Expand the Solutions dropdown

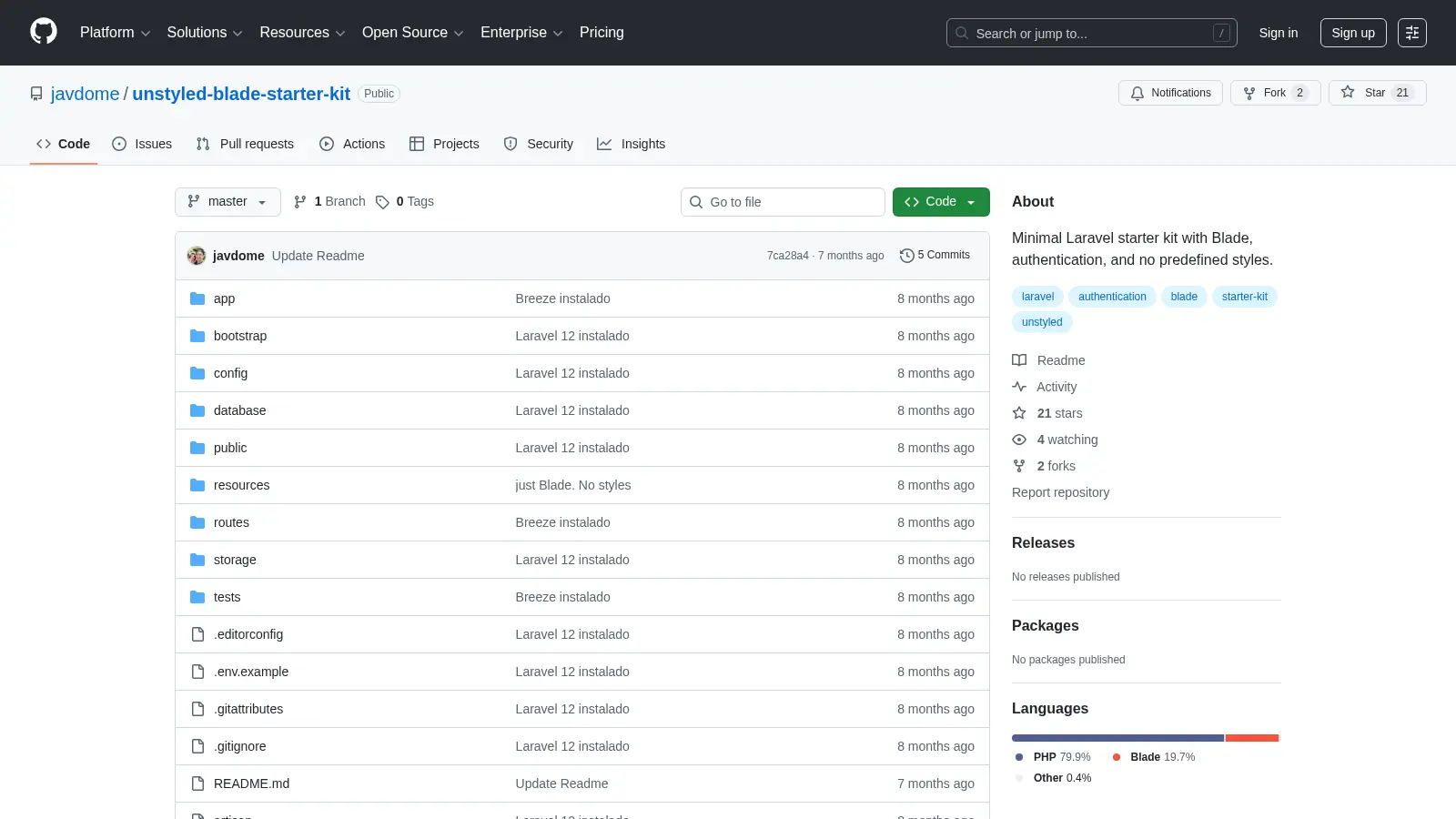pyautogui.click(x=205, y=33)
